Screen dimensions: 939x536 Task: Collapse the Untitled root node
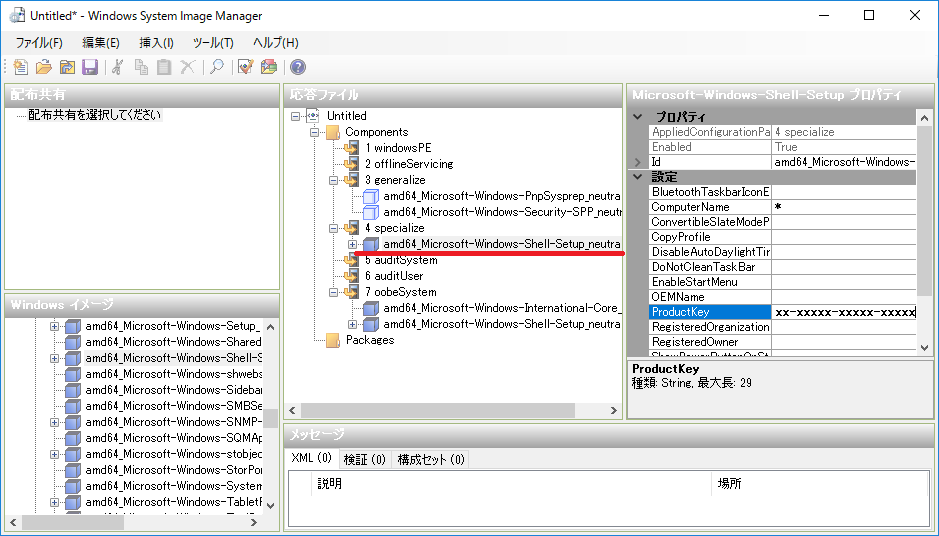(x=295, y=116)
